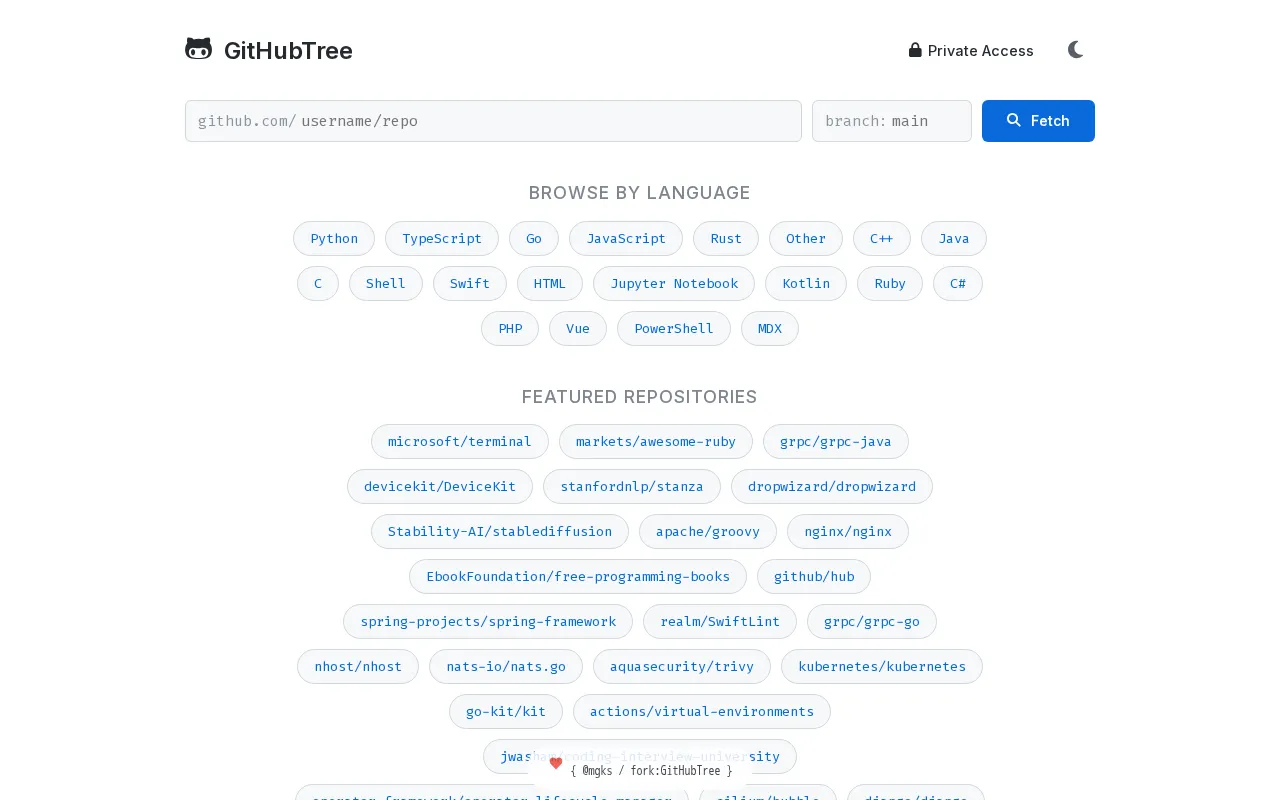Open devicekit/DeviceKit repository
1280x800 pixels.
click(440, 486)
